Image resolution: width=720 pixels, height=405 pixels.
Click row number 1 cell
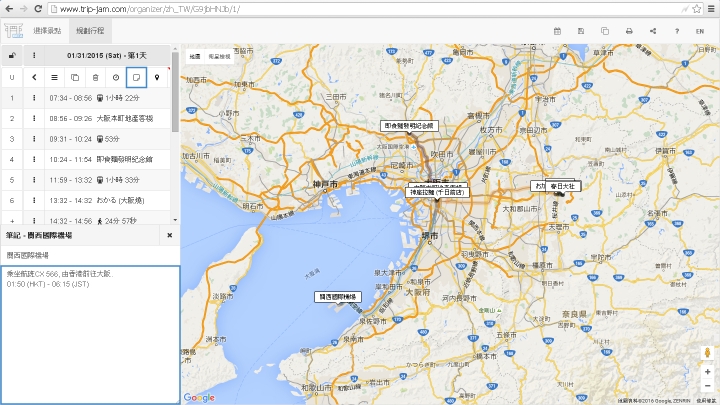[12, 98]
